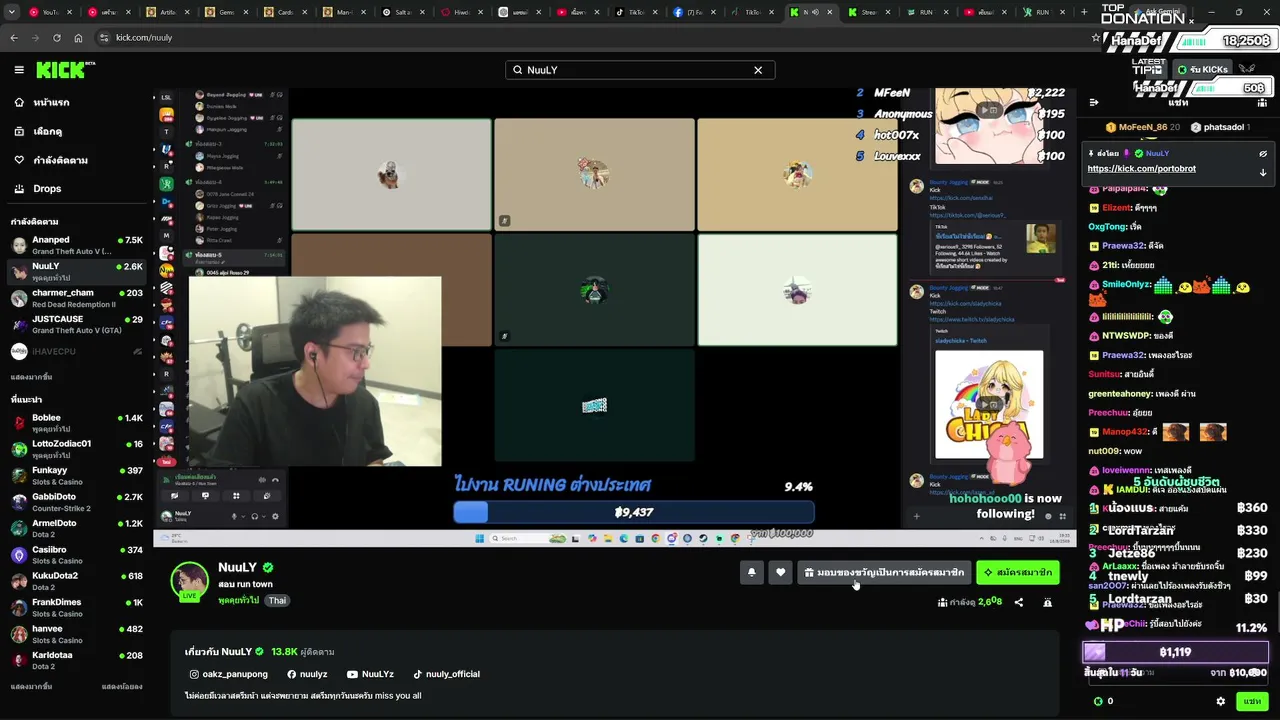
Task: Open the report icon beside share
Action: coord(1047,603)
